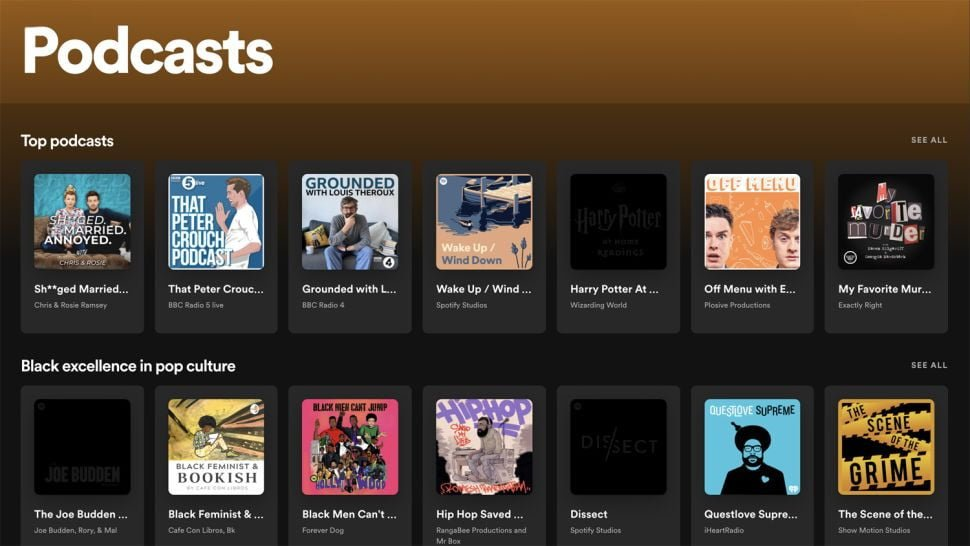Select the 'Wake Up / Wind ...' title text
Screen dimensions: 970x546
(484, 289)
